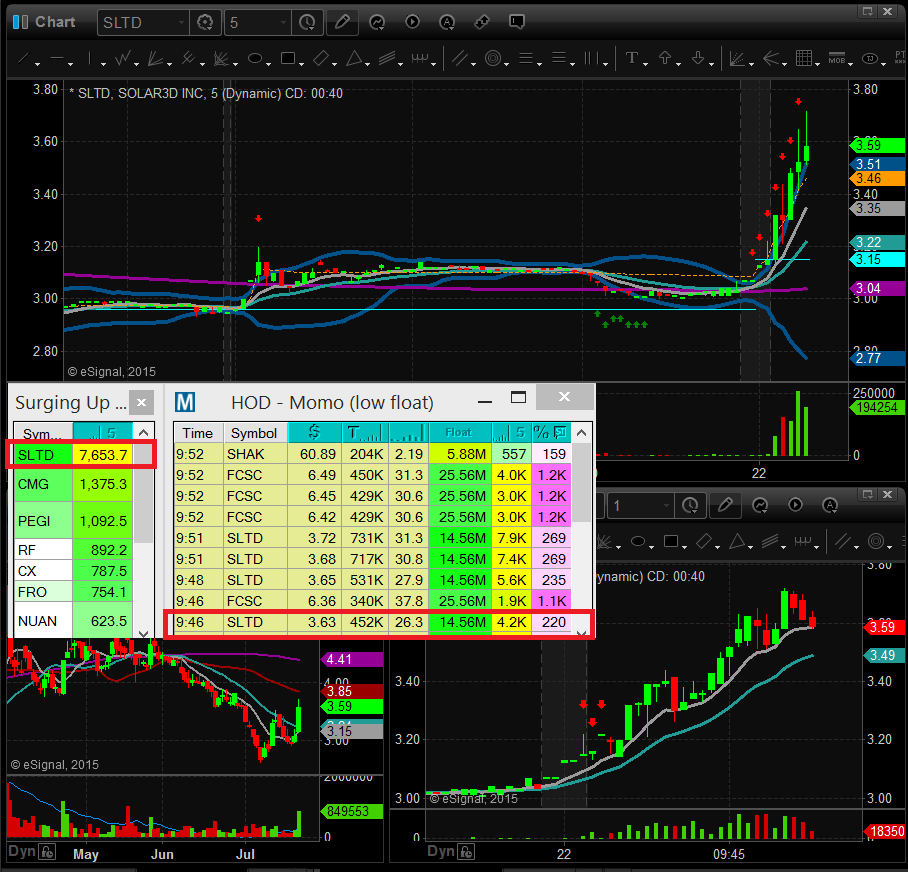
Task: Open symbol settings gear beside SLTD field
Action: (204, 23)
